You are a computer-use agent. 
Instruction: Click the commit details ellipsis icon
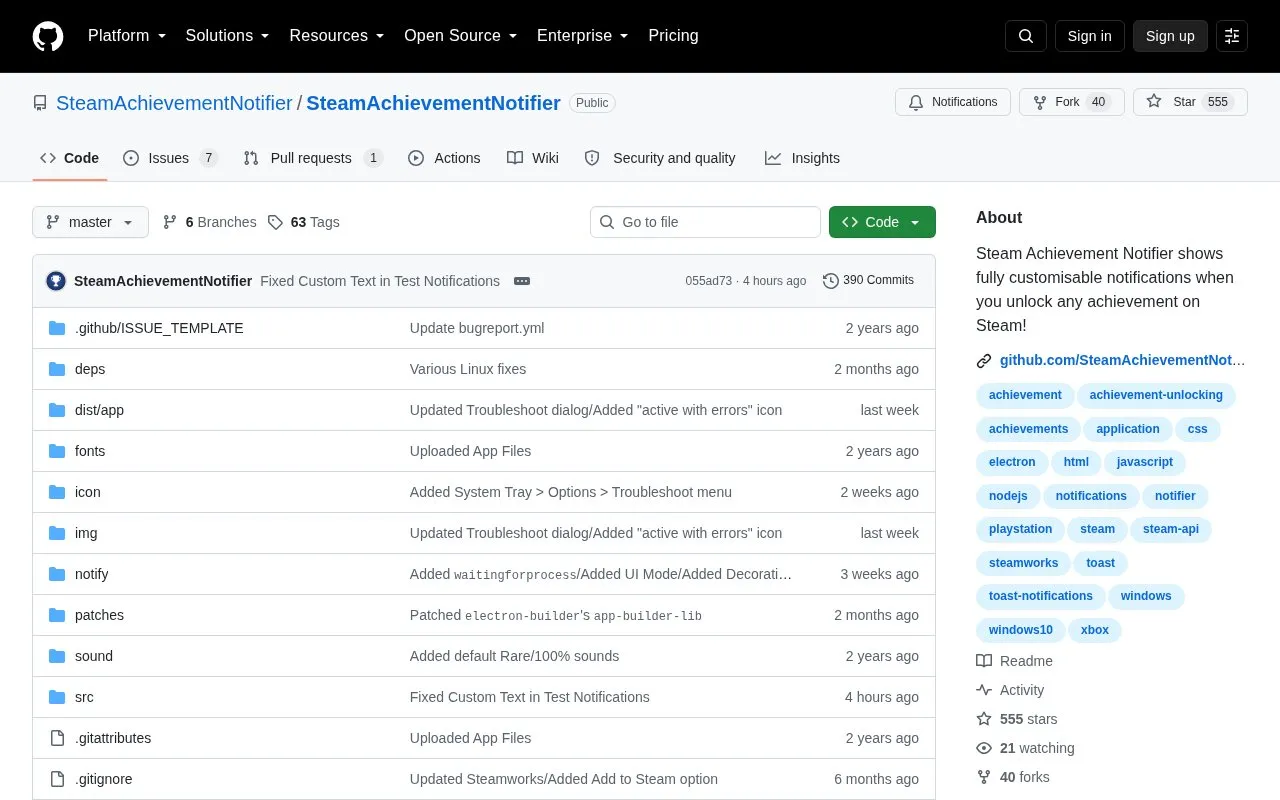[x=522, y=281]
